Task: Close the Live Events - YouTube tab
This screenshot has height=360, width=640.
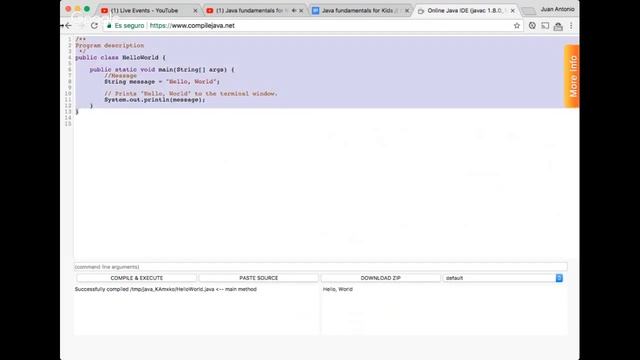Action: tap(195, 11)
